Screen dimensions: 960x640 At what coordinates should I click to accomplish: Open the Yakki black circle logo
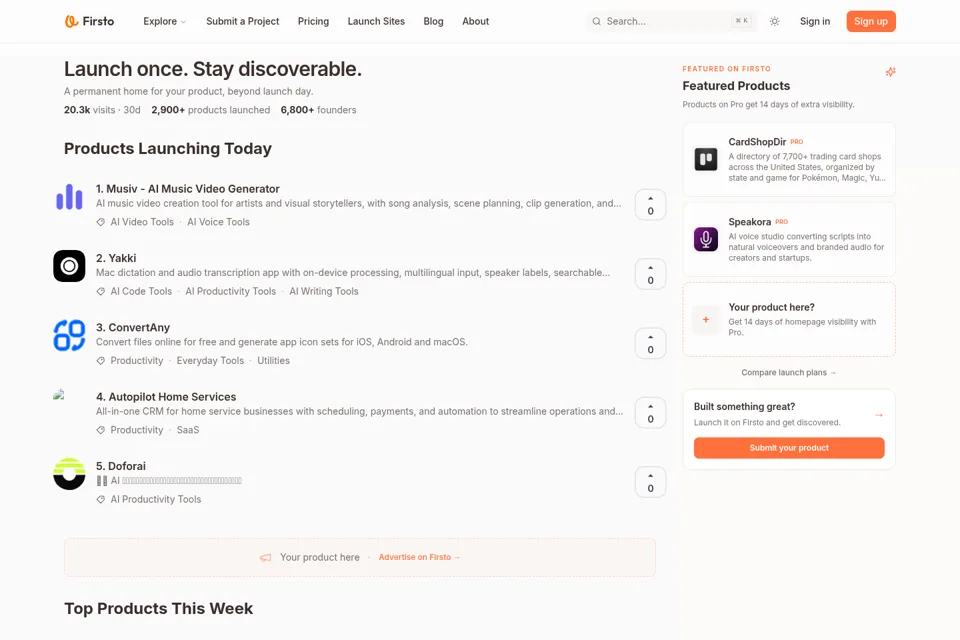tap(69, 266)
